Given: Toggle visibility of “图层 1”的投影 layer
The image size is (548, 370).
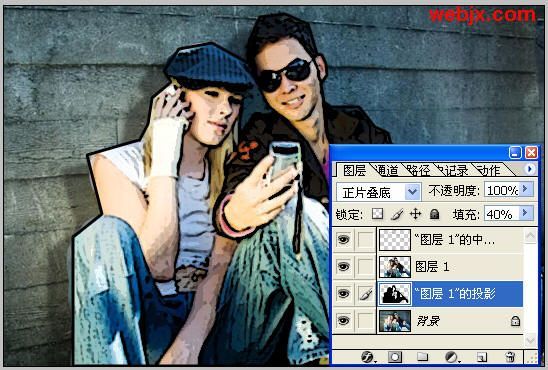Looking at the screenshot, I should [343, 294].
